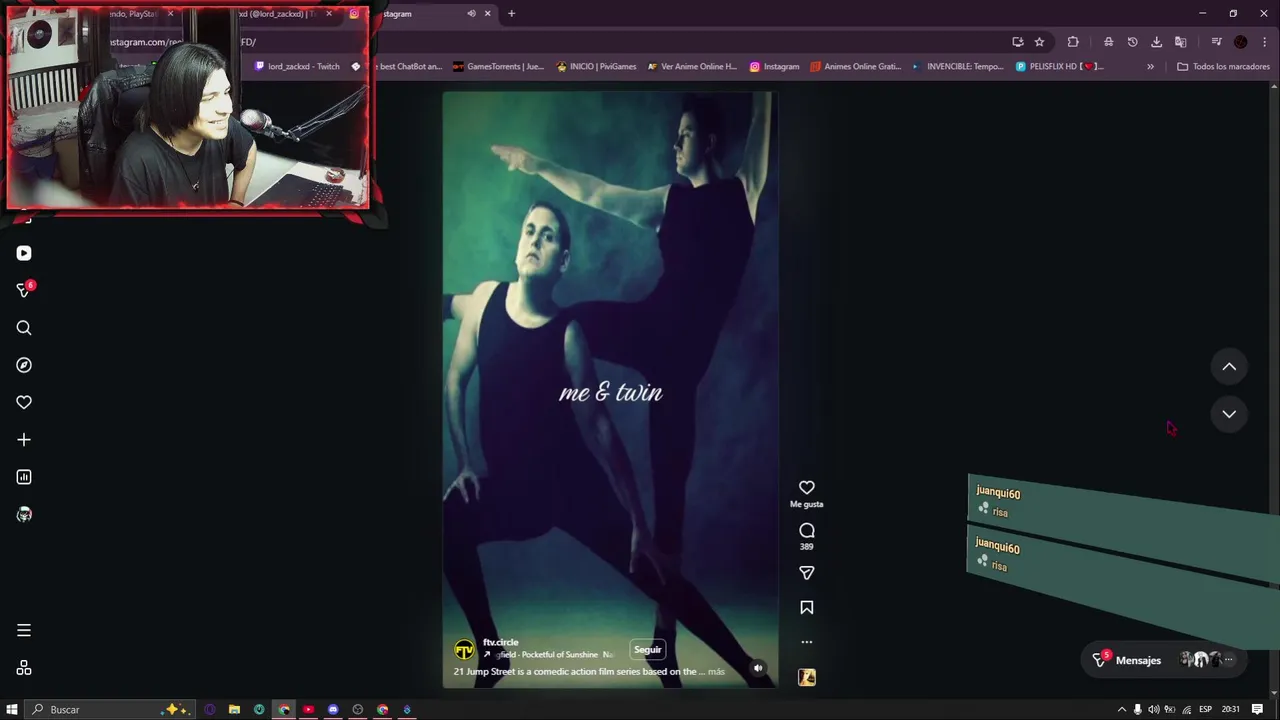
Task: Open OBS Studio from the taskbar
Action: coord(358,709)
